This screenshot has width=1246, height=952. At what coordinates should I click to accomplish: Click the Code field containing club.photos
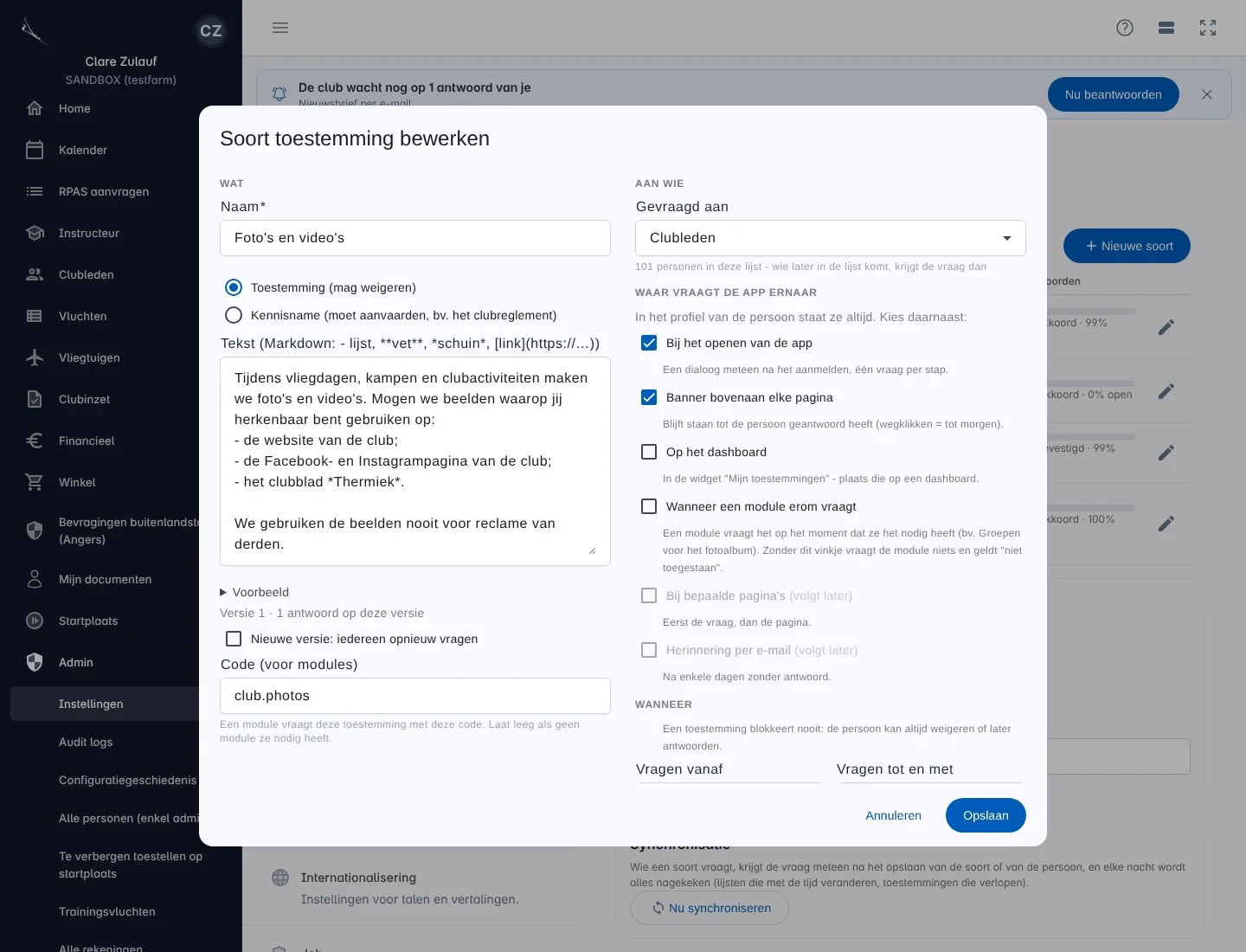[x=415, y=696]
